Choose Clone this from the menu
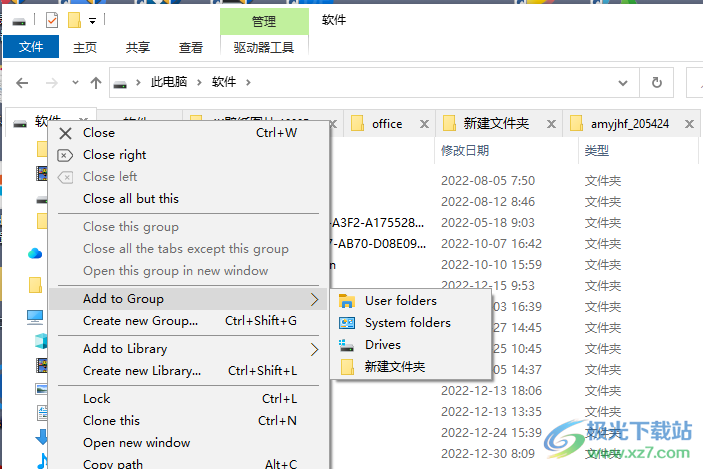703x469 pixels. click(188, 421)
